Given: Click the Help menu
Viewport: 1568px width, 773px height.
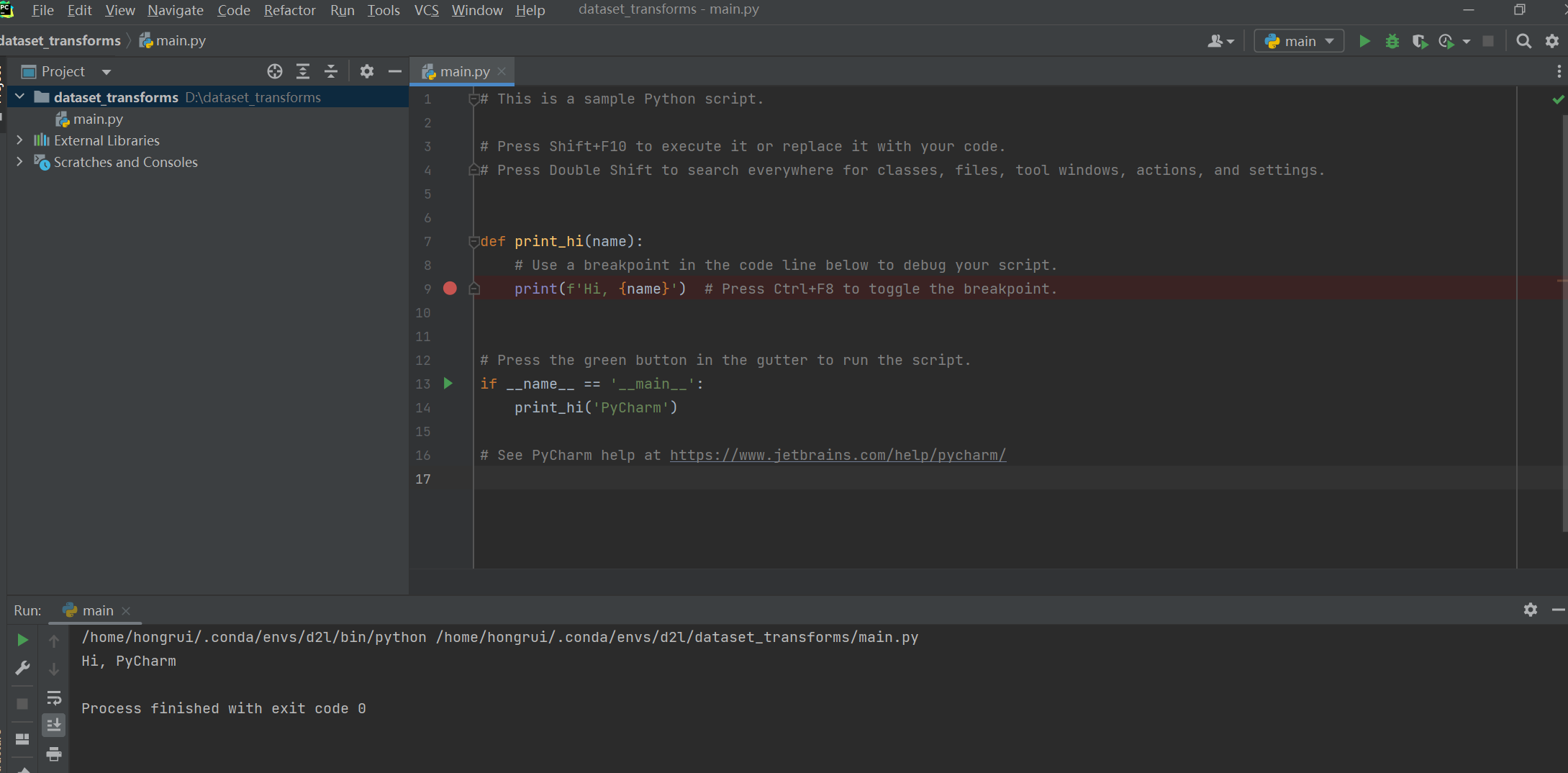Looking at the screenshot, I should click(530, 10).
